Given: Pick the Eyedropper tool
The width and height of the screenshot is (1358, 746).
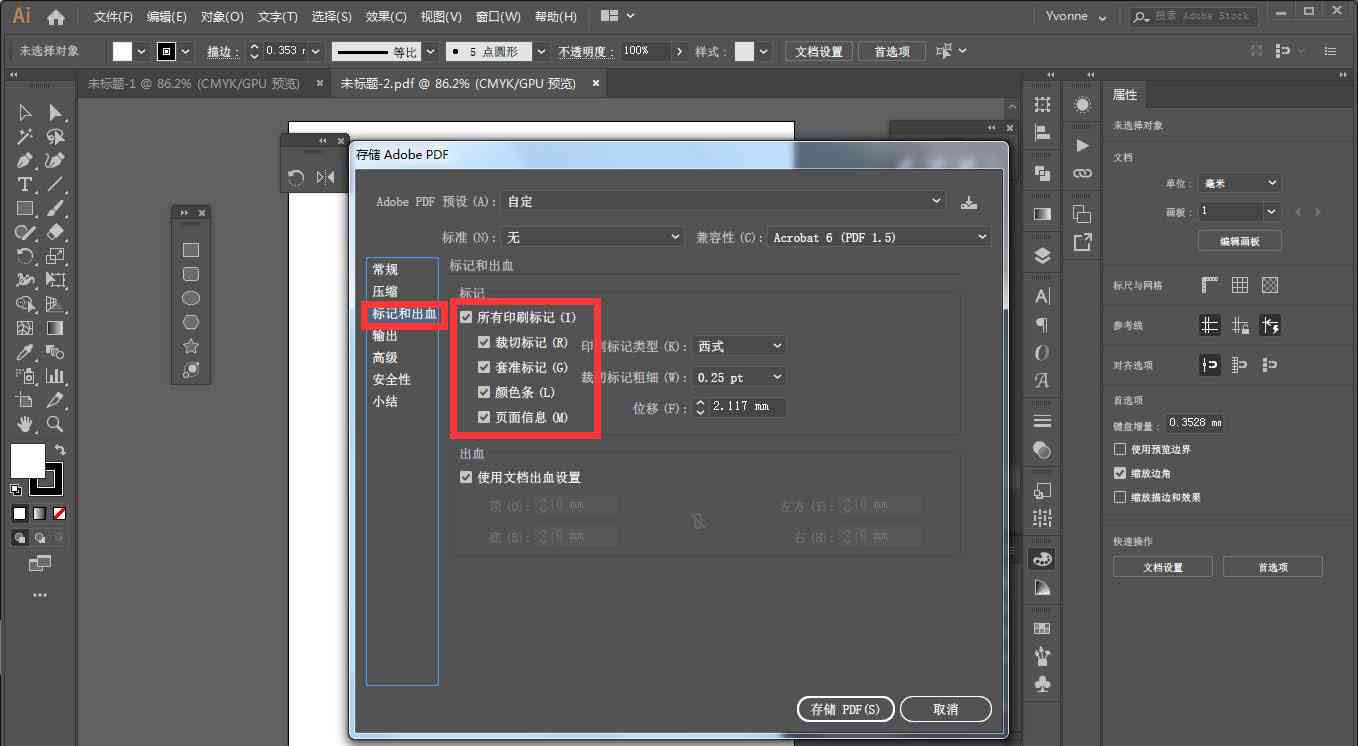Looking at the screenshot, I should coord(25,352).
